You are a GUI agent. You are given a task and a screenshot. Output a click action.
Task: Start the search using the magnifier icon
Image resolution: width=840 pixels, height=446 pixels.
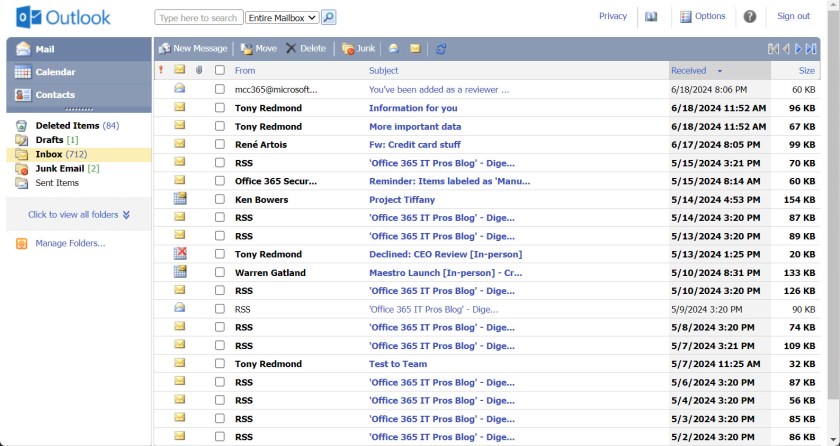[x=328, y=18]
